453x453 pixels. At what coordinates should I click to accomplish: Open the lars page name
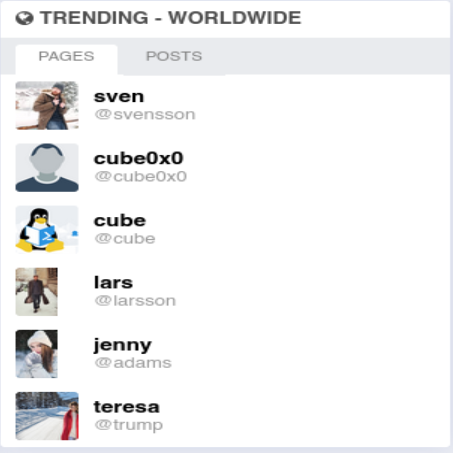pos(113,283)
